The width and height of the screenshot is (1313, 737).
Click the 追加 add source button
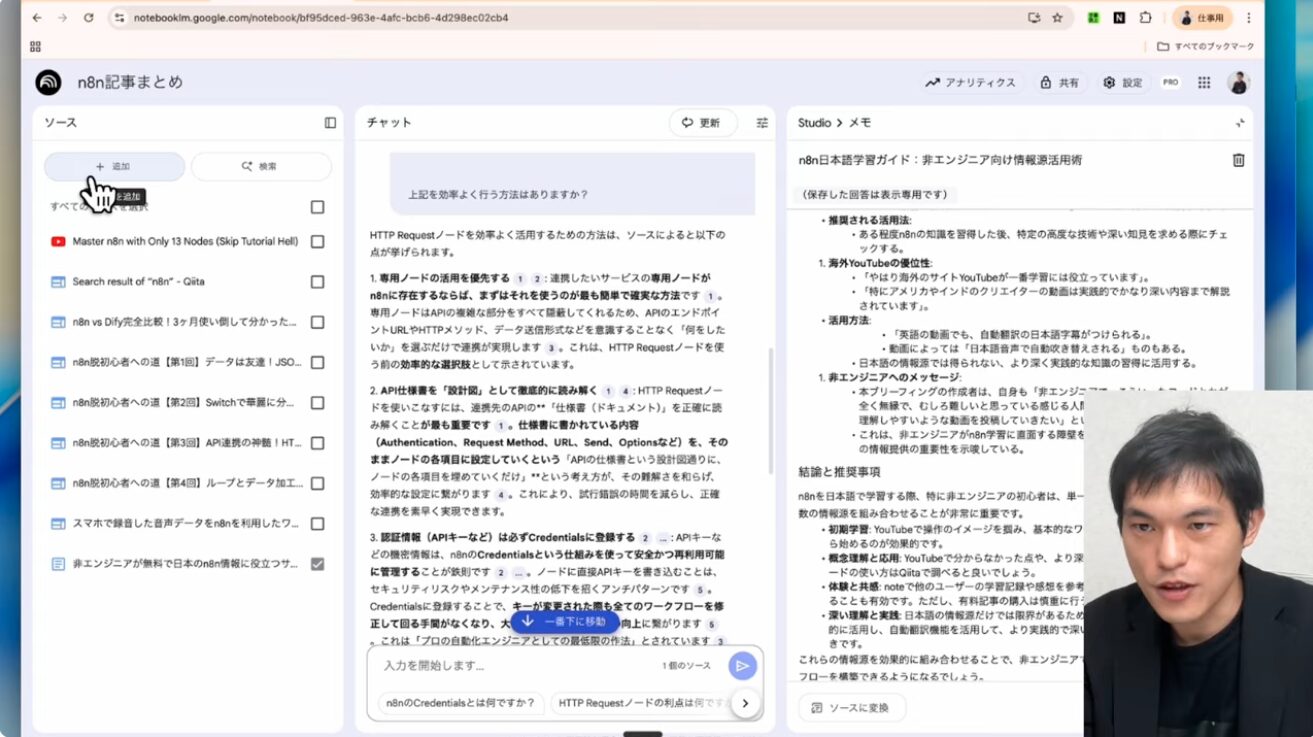114,167
